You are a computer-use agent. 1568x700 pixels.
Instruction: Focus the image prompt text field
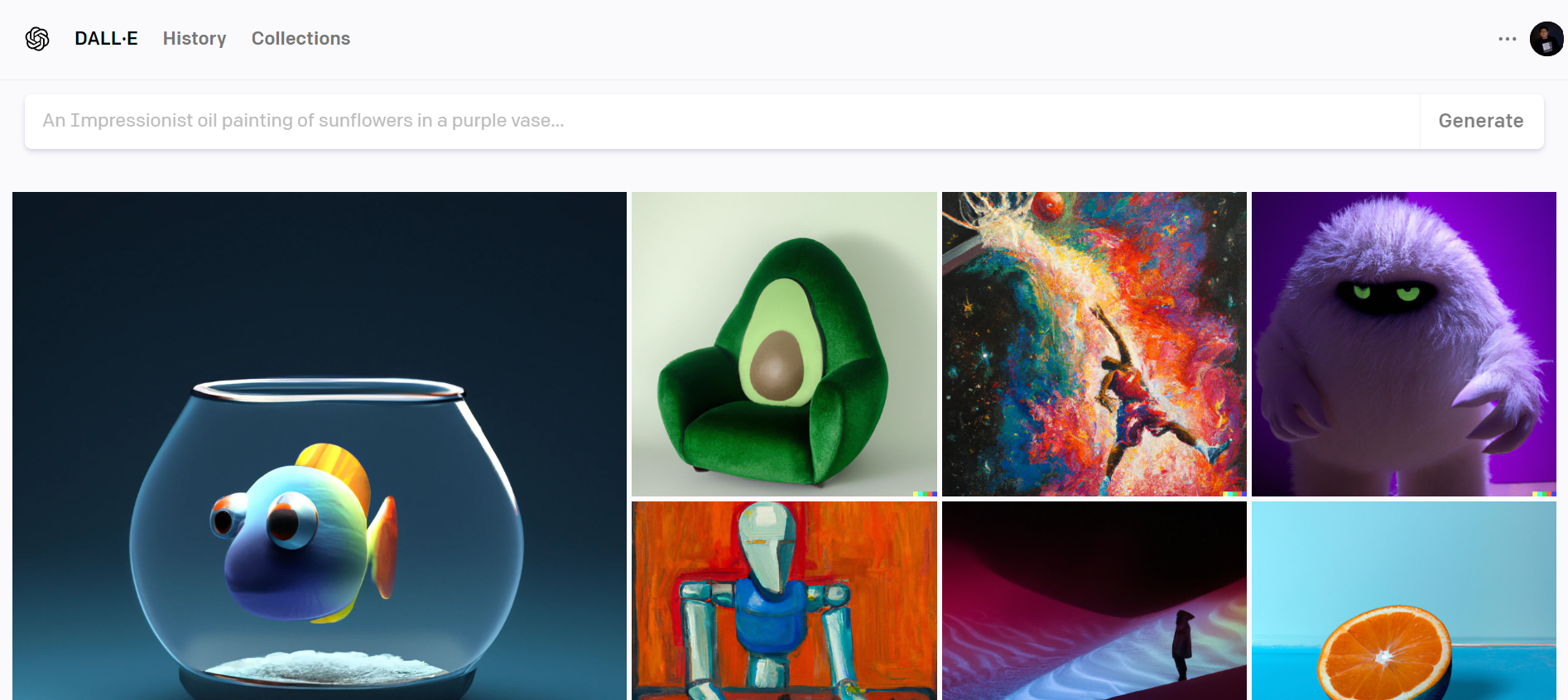722,121
